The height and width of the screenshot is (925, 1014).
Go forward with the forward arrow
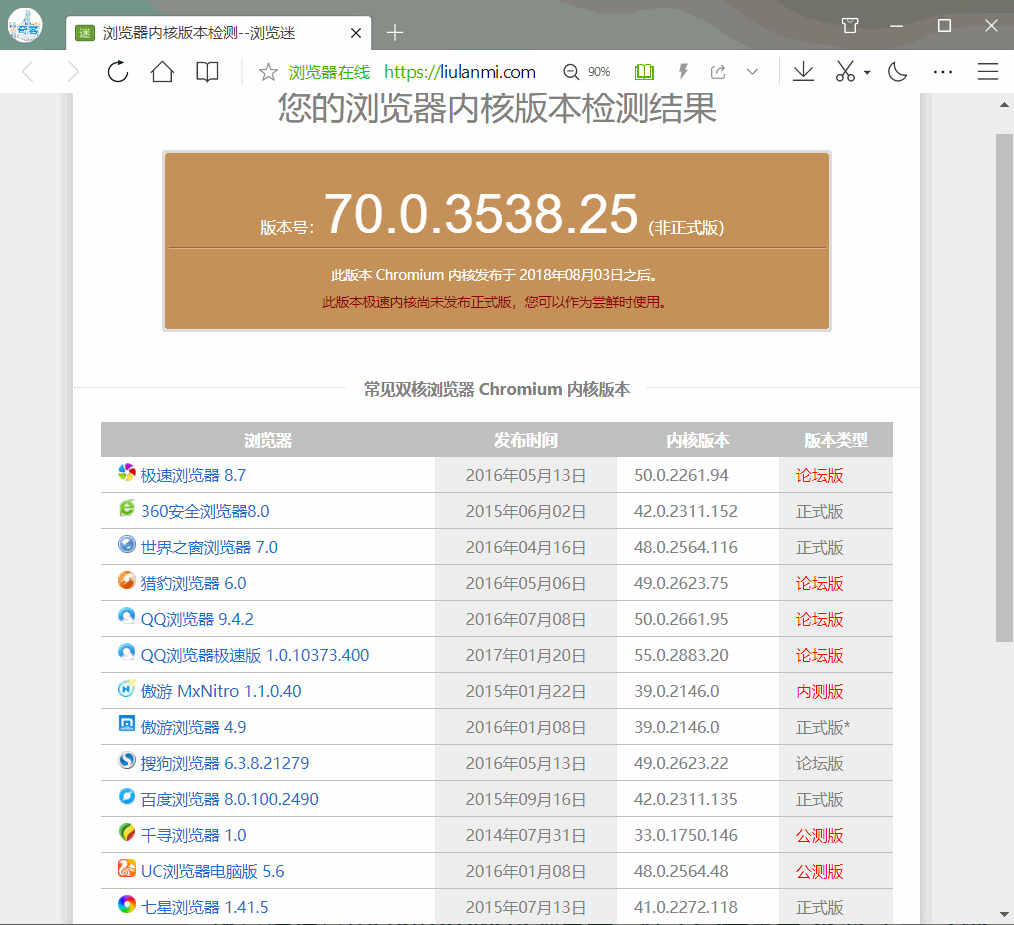click(73, 71)
